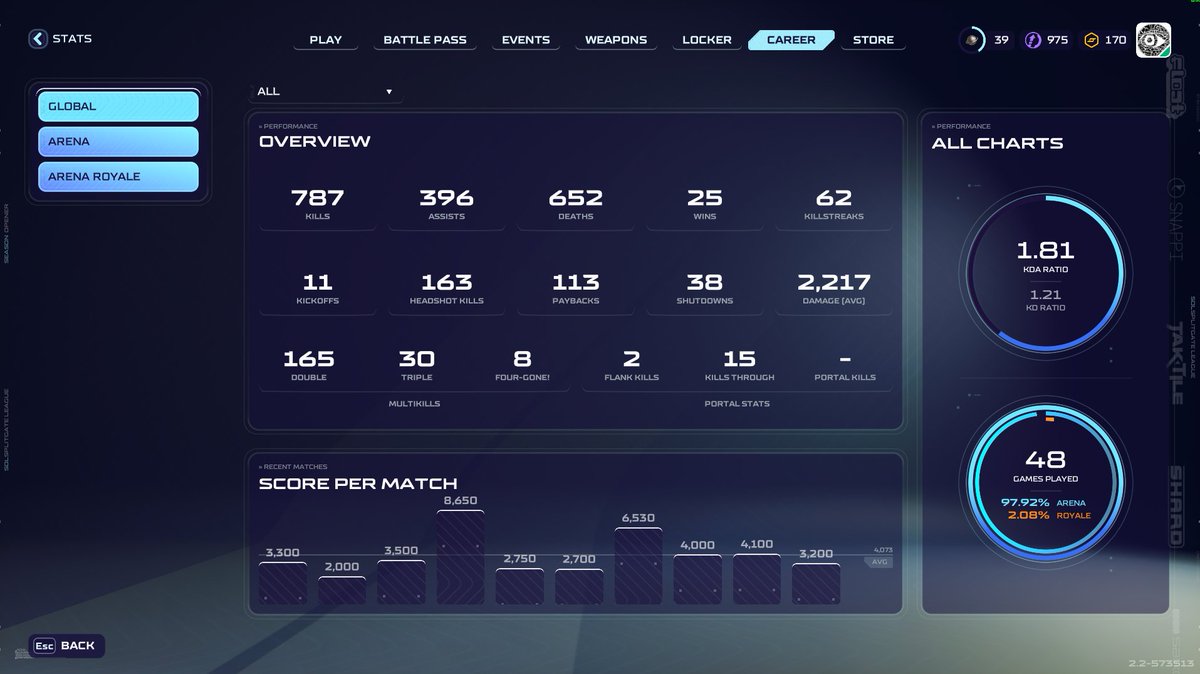Viewport: 1200px width, 674px height.
Task: Click the 8 FOUR-GONE! stat
Action: pos(522,365)
